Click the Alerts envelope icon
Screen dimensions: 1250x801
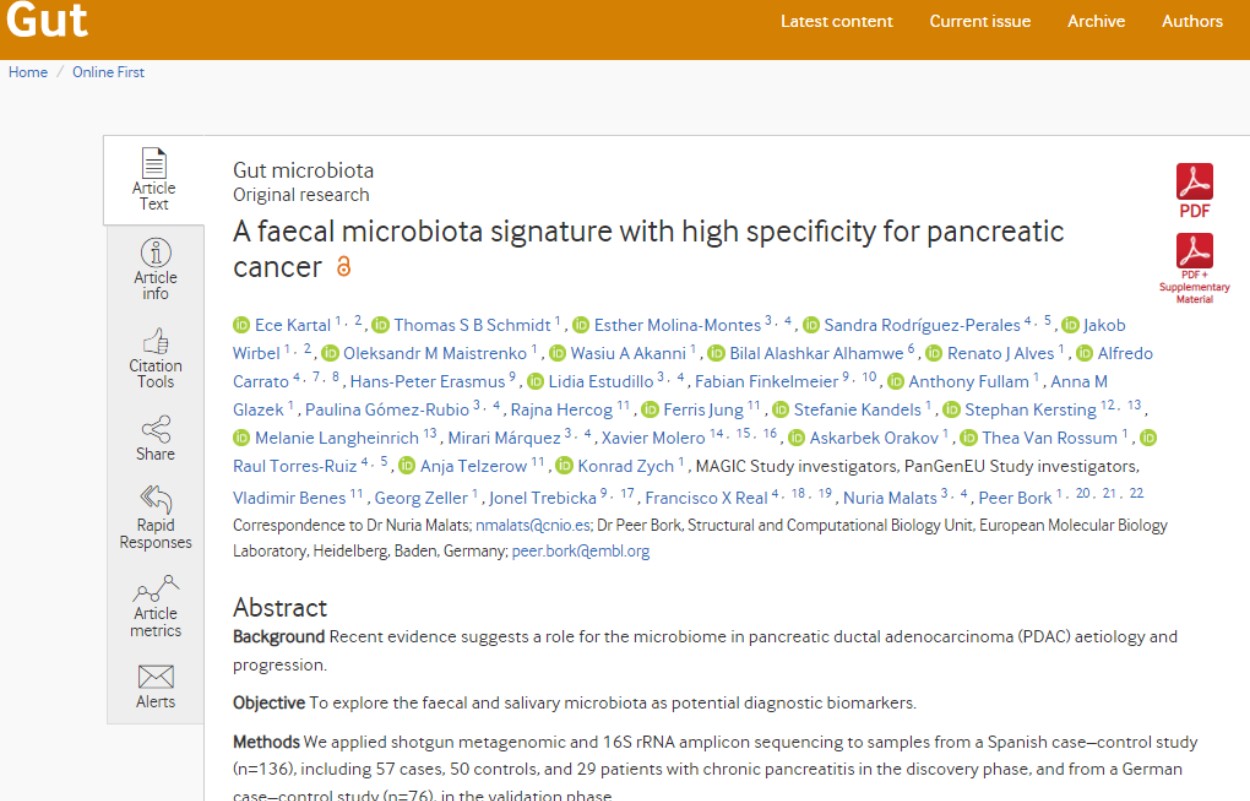(x=155, y=677)
